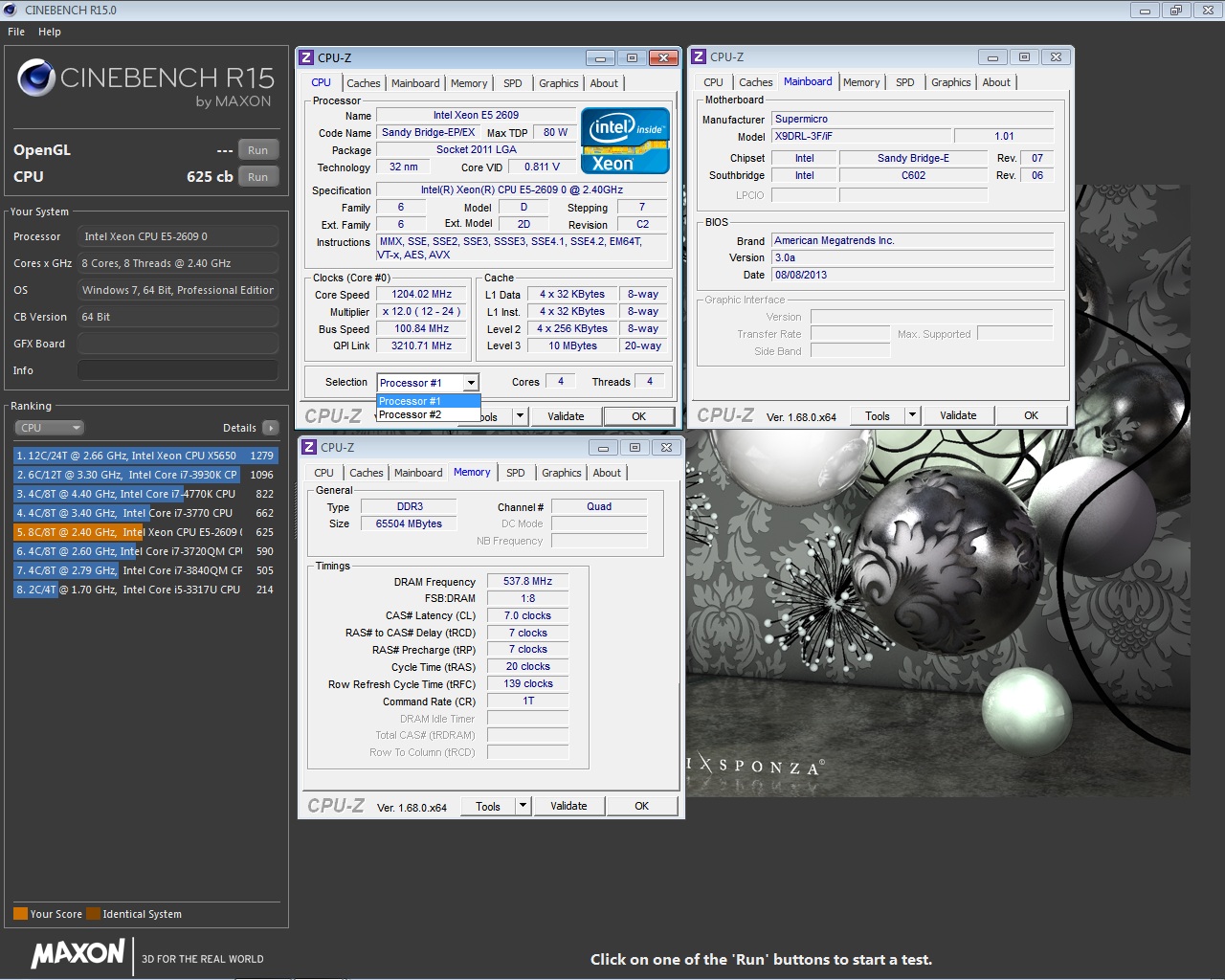This screenshot has width=1225, height=980.
Task: Select highlighted Xeon E5-2609 ranking row
Action: point(145,532)
